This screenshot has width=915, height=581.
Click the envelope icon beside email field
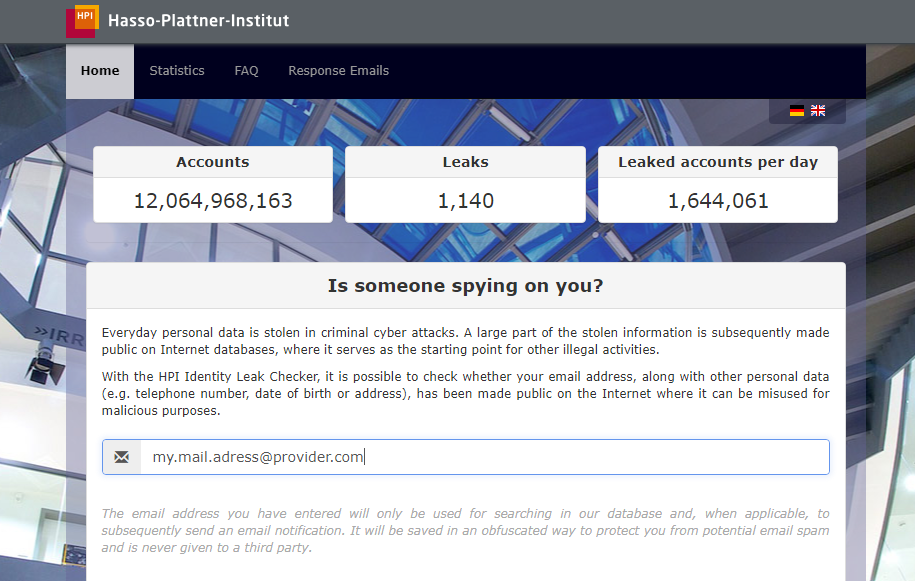[x=122, y=457]
